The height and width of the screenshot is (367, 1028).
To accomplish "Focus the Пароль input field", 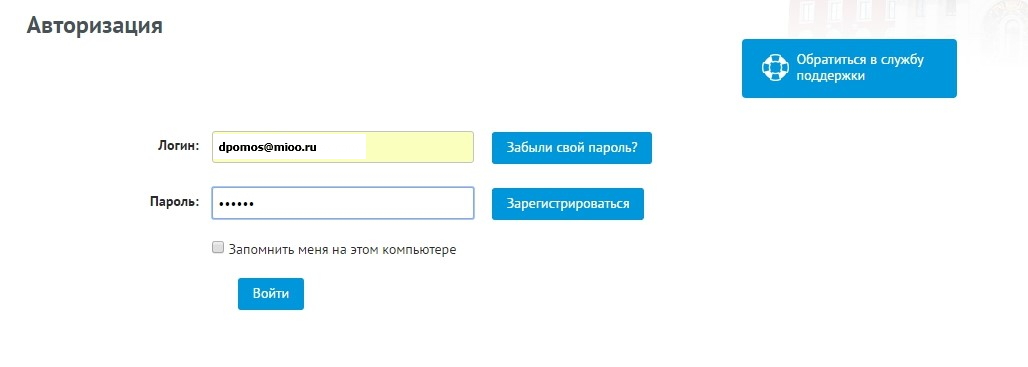I will 342,203.
